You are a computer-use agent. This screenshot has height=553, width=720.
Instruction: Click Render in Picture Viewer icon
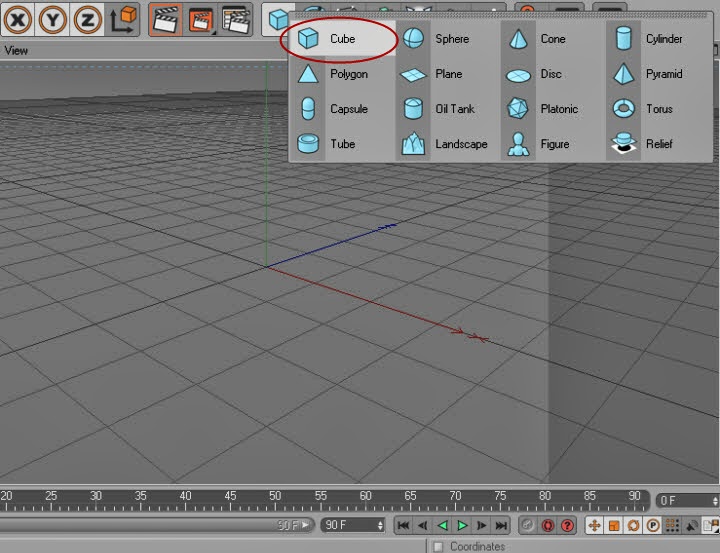[200, 20]
